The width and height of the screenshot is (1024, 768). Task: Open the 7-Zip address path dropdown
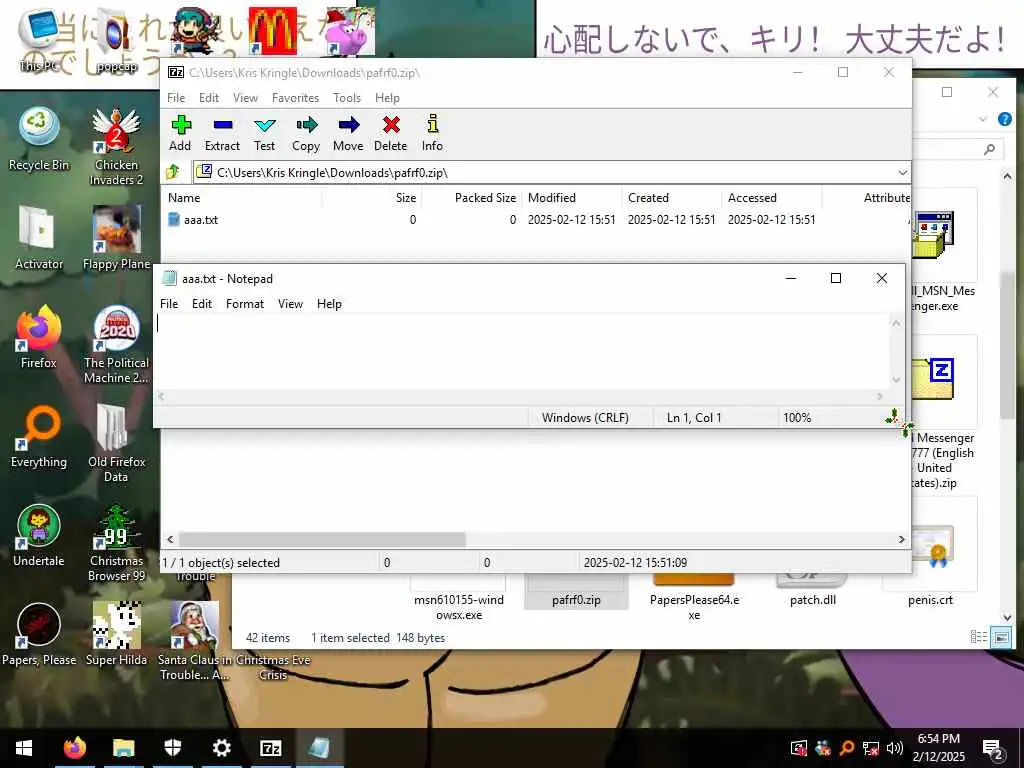tap(902, 172)
